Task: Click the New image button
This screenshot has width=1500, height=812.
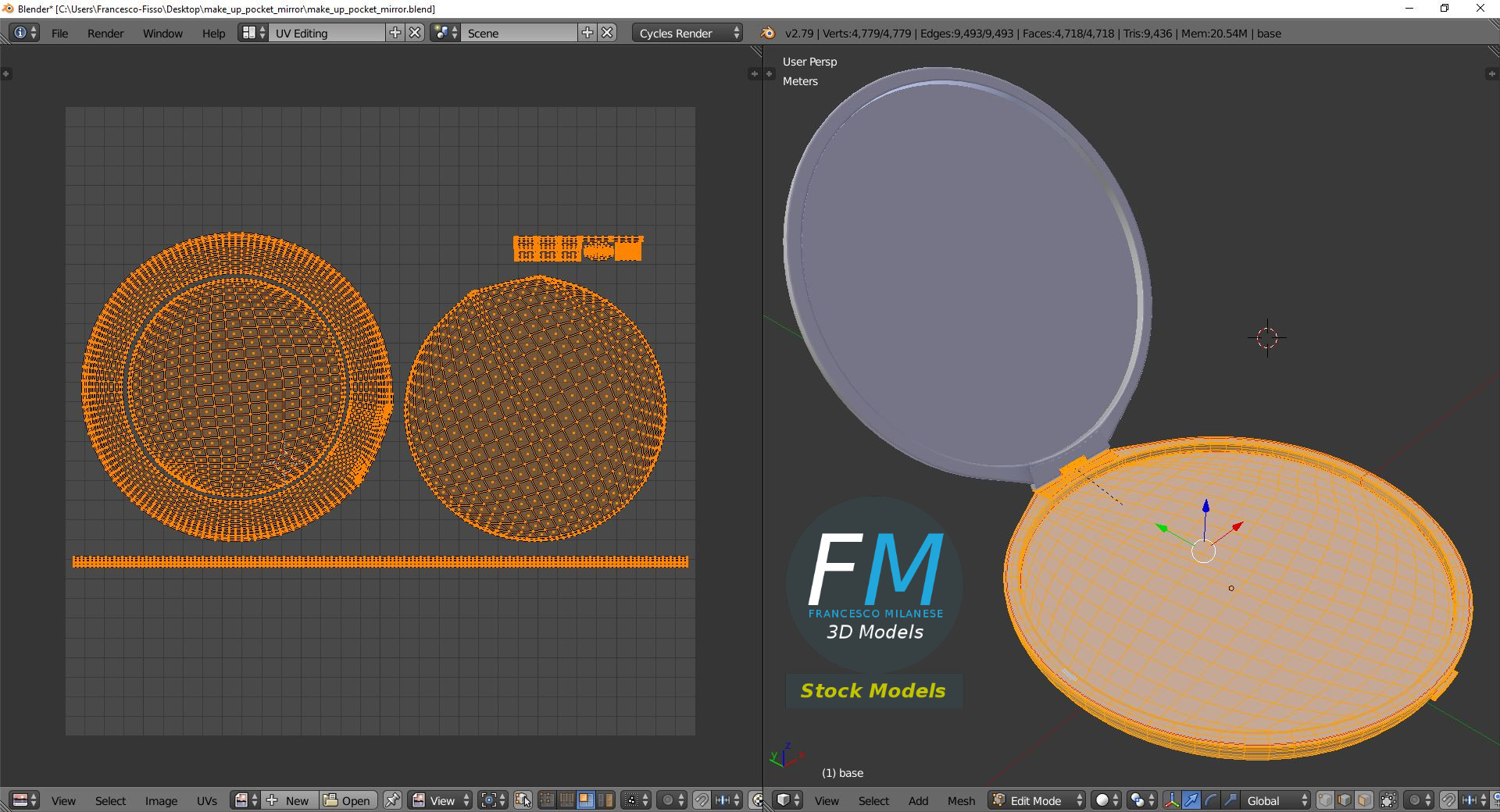Action: [x=291, y=800]
